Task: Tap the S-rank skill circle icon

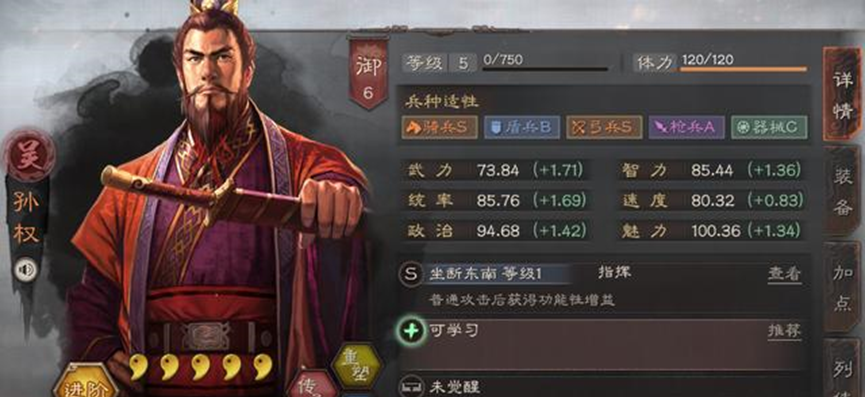Action: (411, 273)
